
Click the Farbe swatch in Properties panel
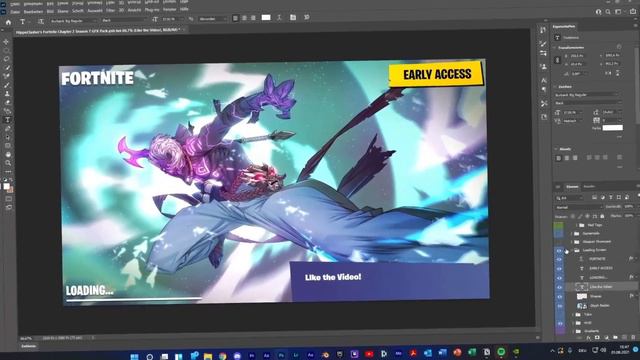(x=613, y=128)
